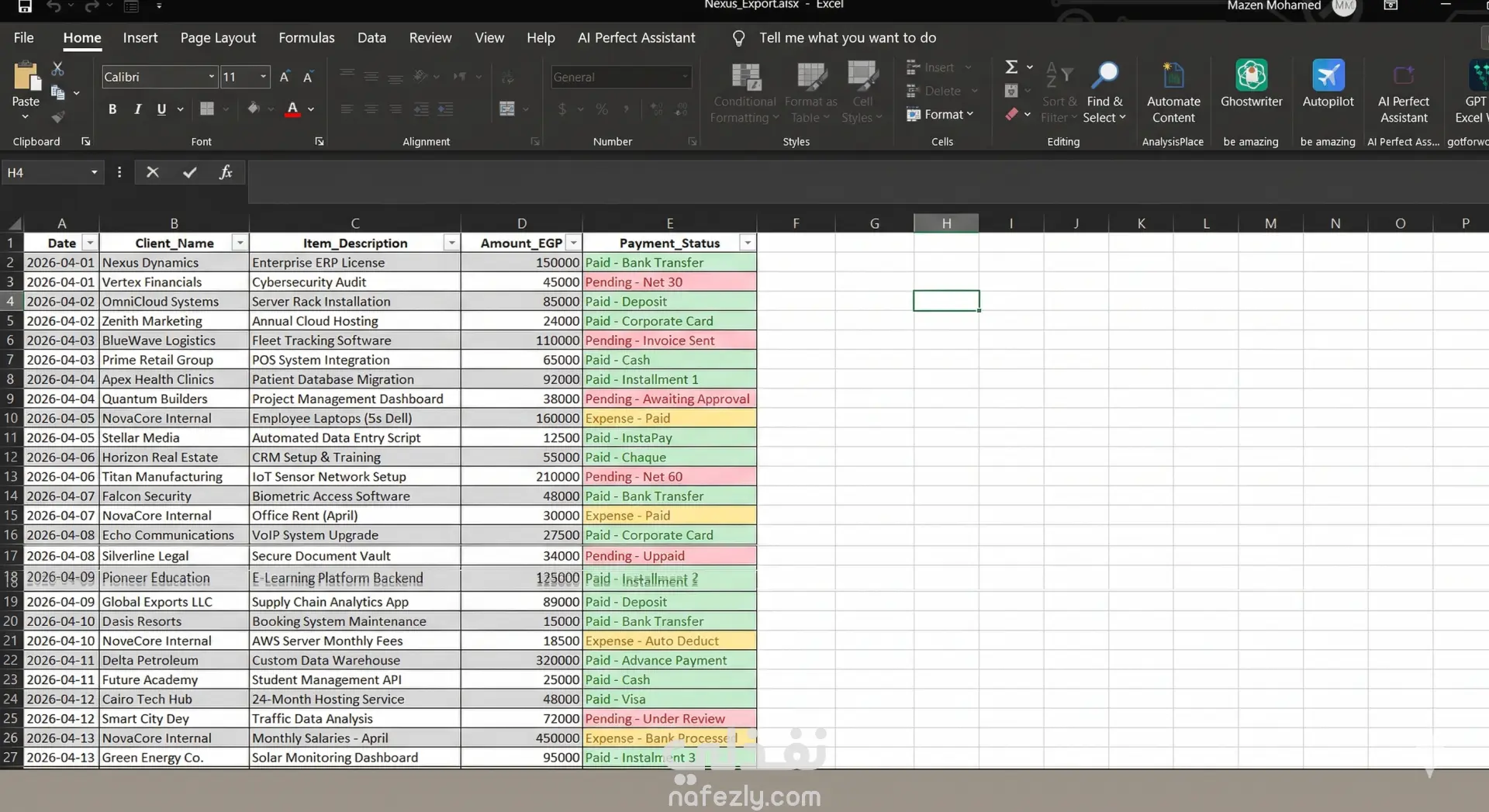Click the font color red A
Screen dimensions: 1489x812
(x=292, y=109)
